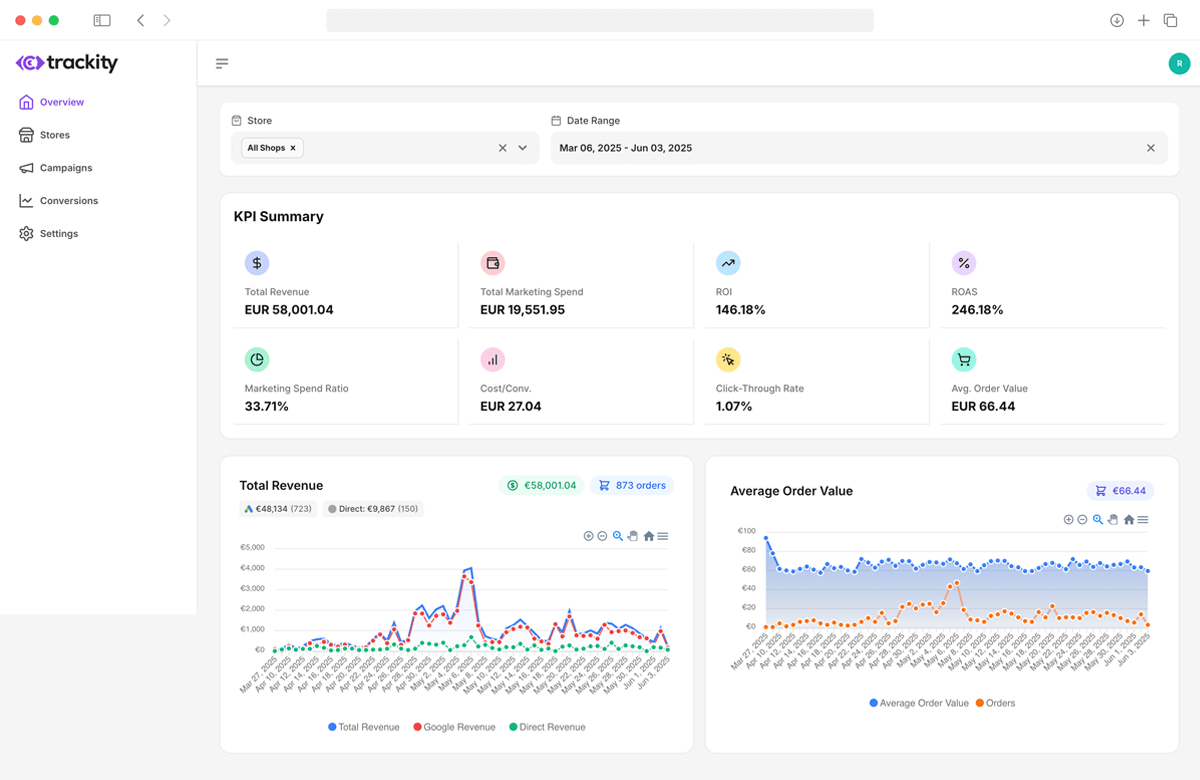Open a new browser tab
The image size is (1200, 780).
[x=1144, y=20]
